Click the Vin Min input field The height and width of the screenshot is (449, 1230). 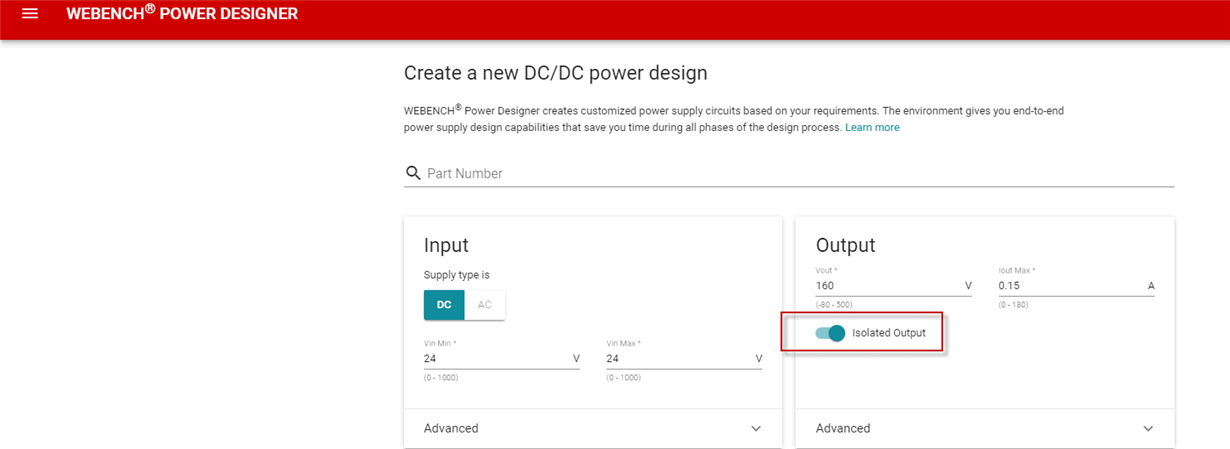[502, 358]
